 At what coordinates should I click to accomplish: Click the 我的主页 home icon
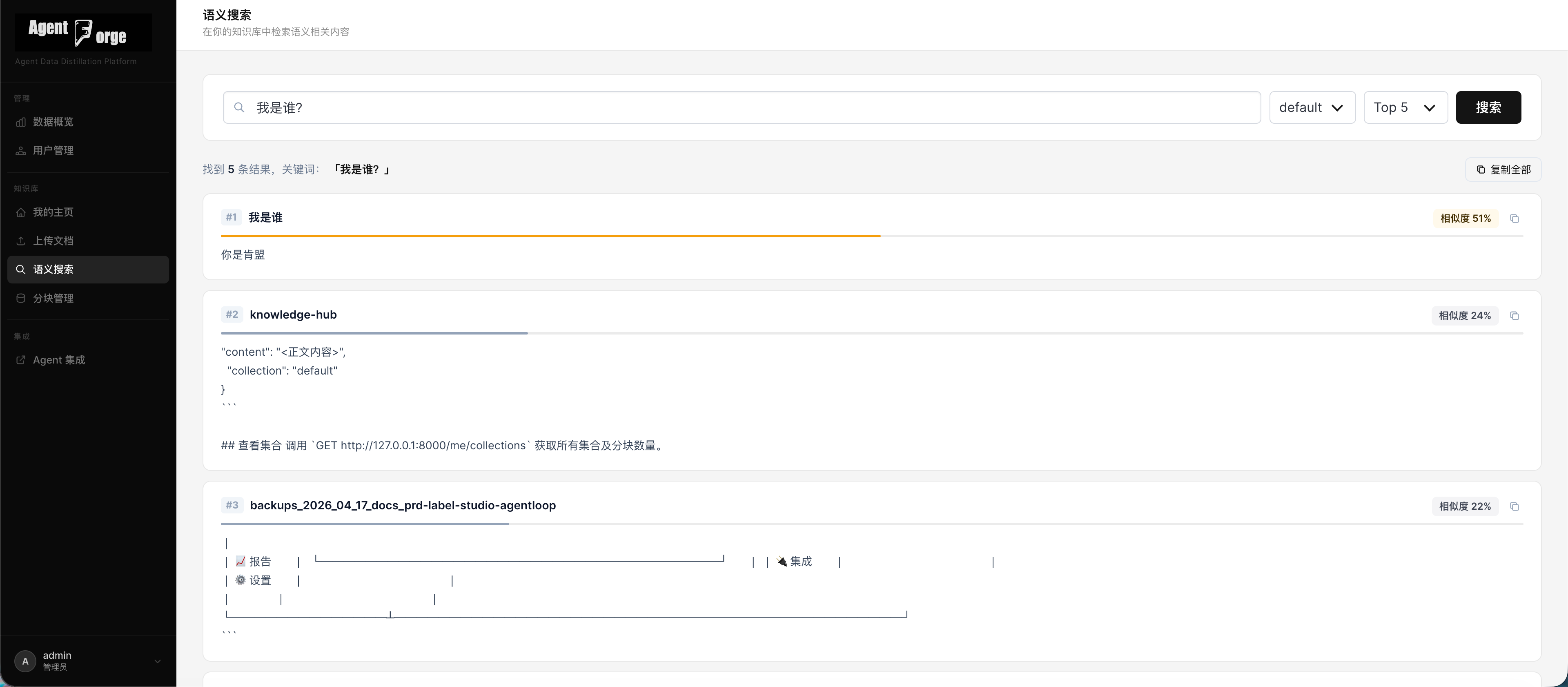pyautogui.click(x=21, y=212)
